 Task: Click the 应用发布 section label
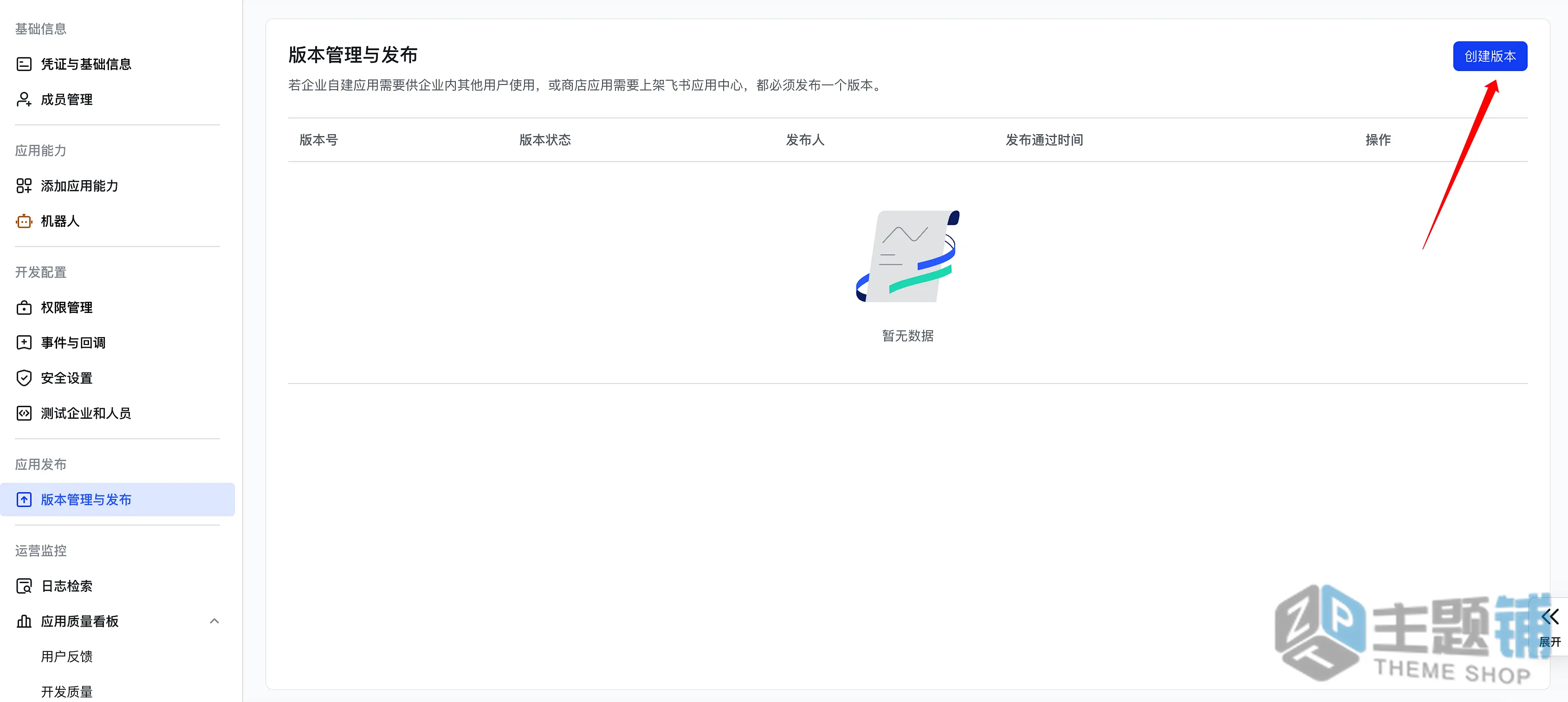point(41,465)
